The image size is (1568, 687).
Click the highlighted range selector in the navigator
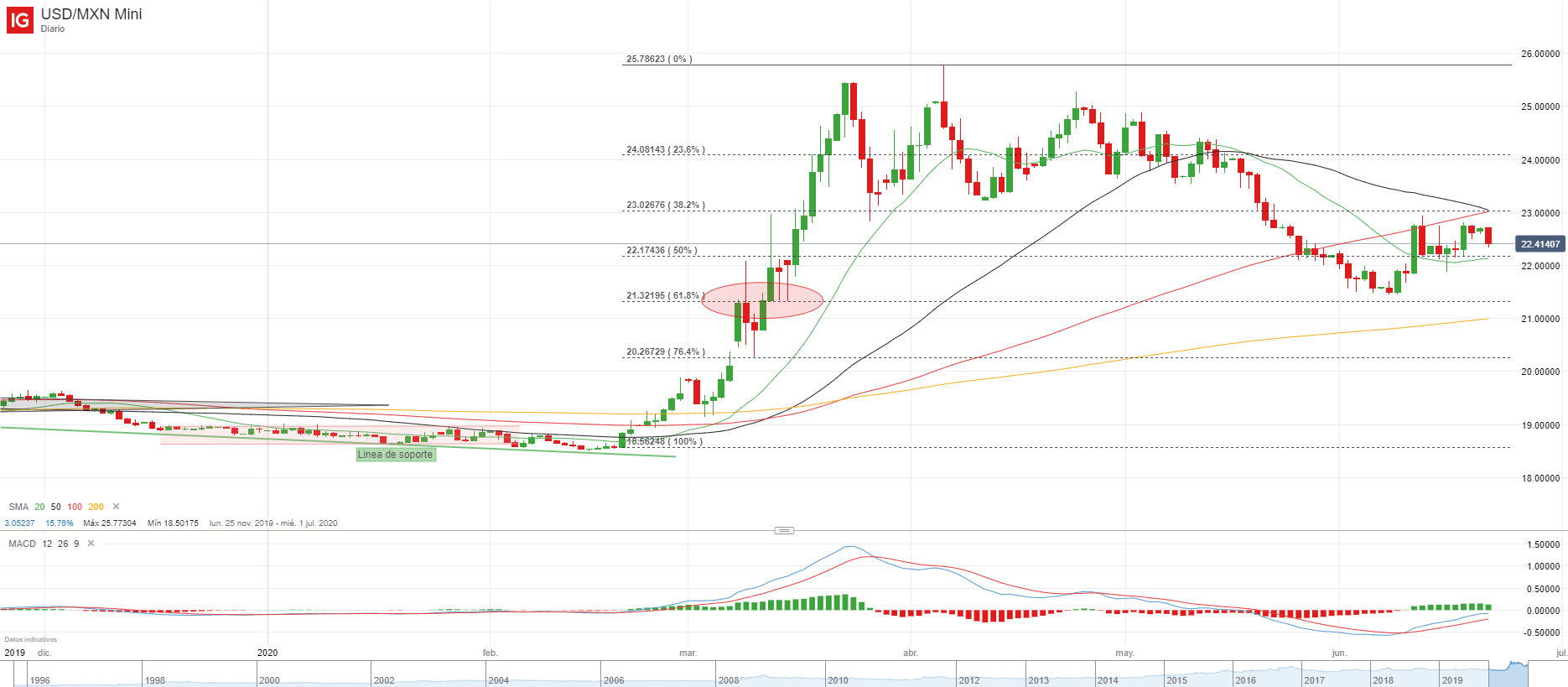pyautogui.click(x=1508, y=674)
